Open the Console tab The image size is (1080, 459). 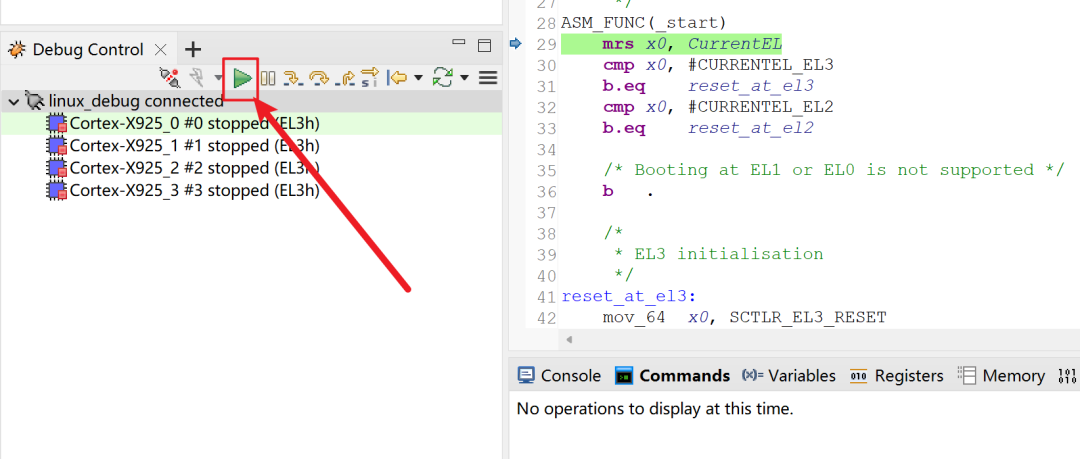559,376
